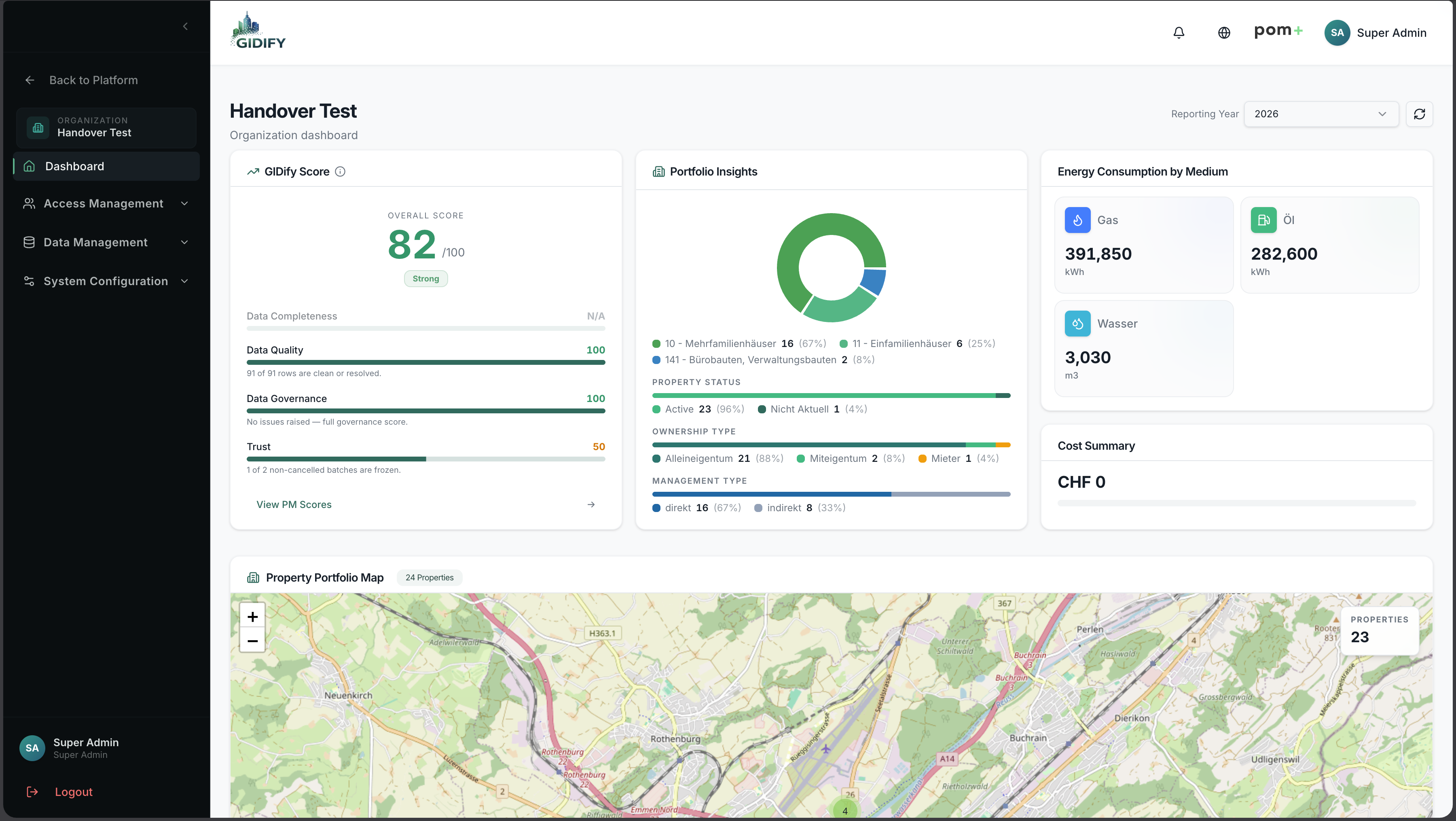Collapse the sidebar with the chevron
Viewport: 1456px width, 821px height.
[185, 27]
